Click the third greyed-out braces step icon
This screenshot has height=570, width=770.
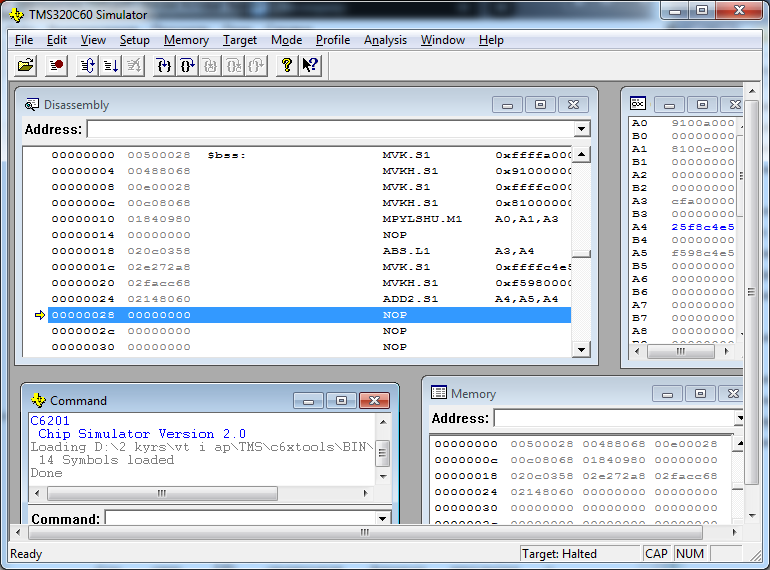coord(210,65)
